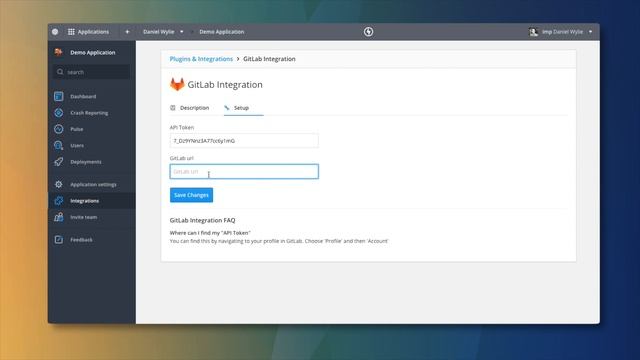
Task: Click the GitLab Integration FAQ heading
Action: (202, 220)
